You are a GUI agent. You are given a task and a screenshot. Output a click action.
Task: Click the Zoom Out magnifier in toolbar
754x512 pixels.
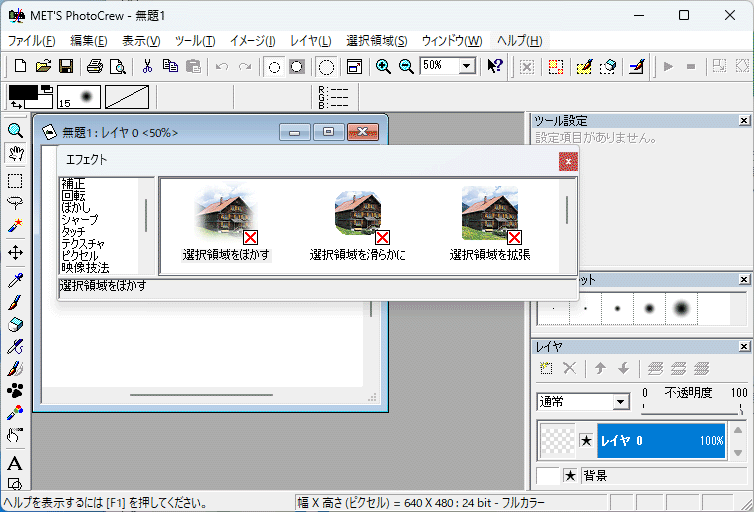(406, 66)
